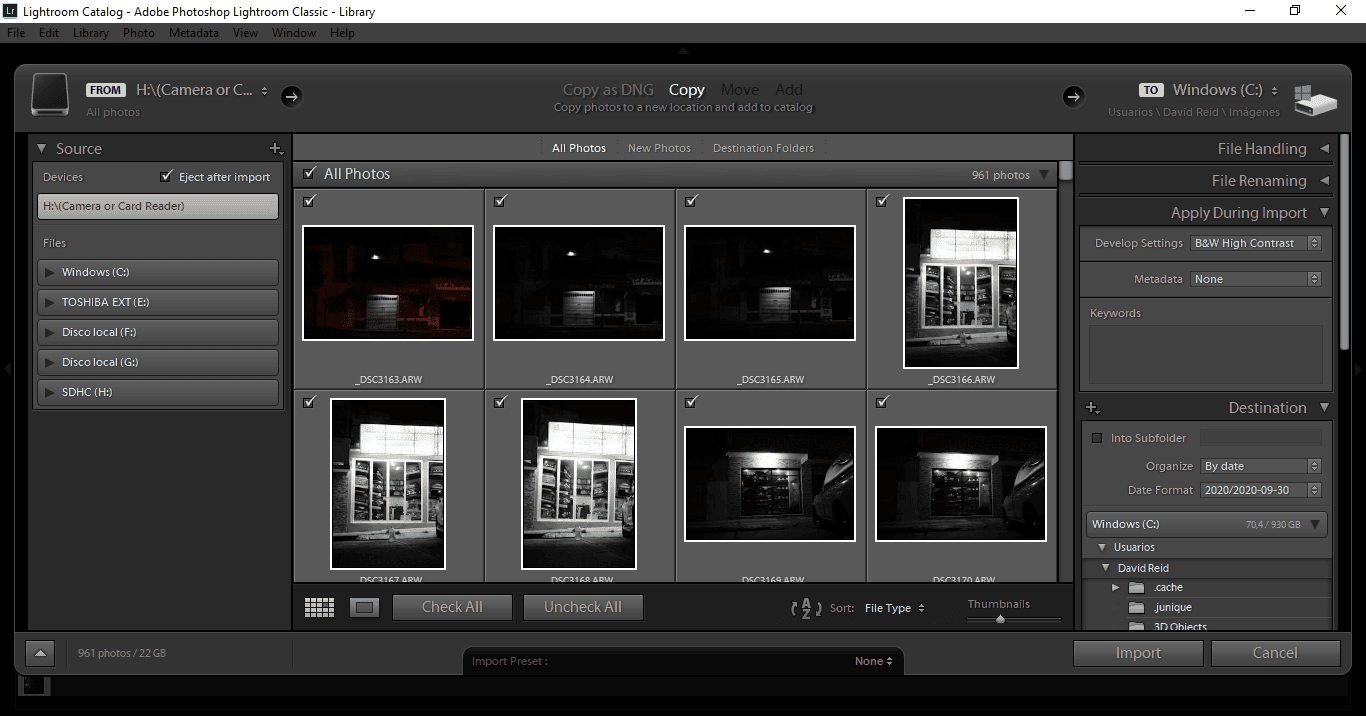
Task: Expand Windows (C:) in Source files
Action: tap(50, 272)
